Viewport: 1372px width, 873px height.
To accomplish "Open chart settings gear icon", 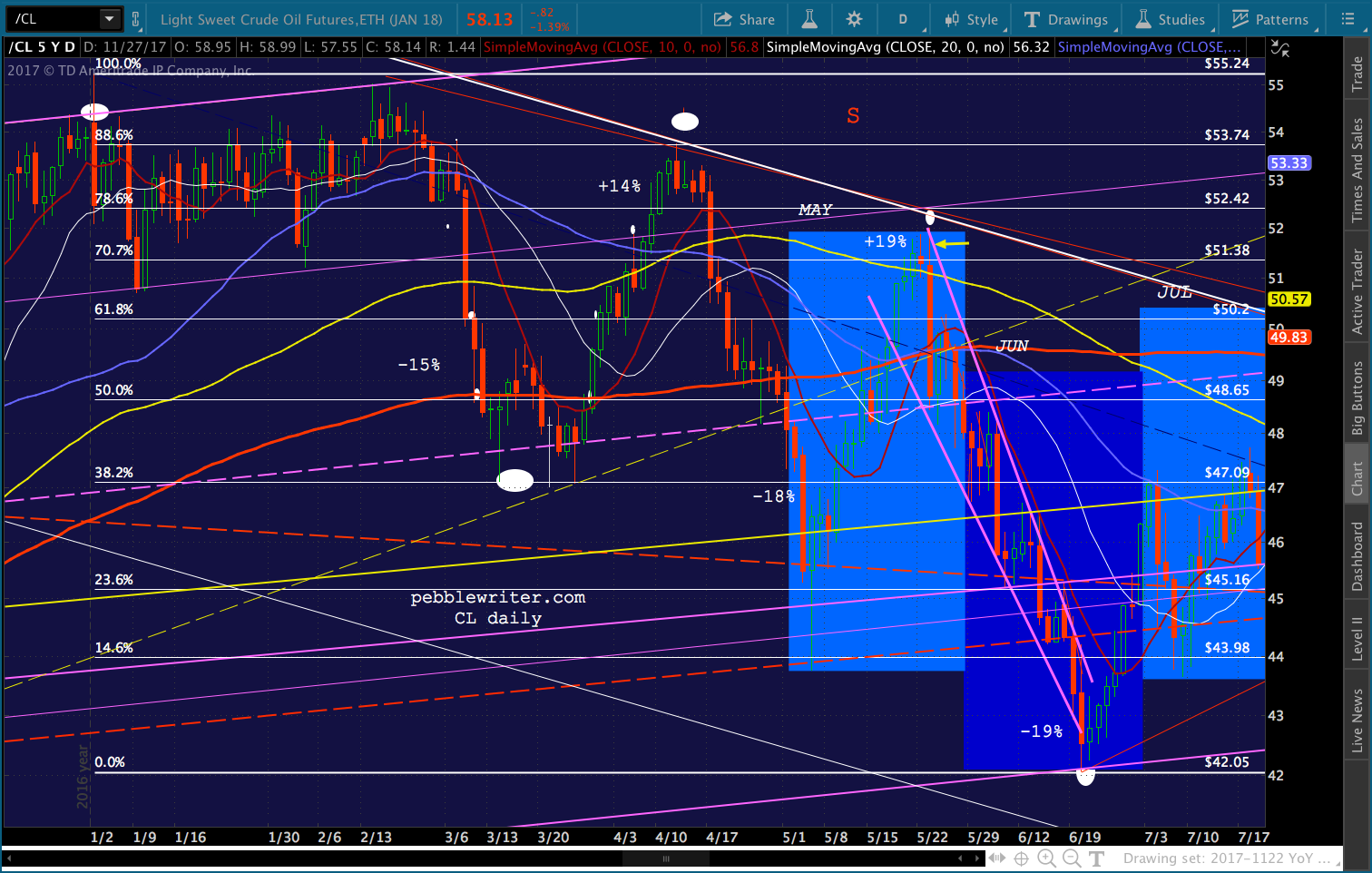I will pos(854,19).
